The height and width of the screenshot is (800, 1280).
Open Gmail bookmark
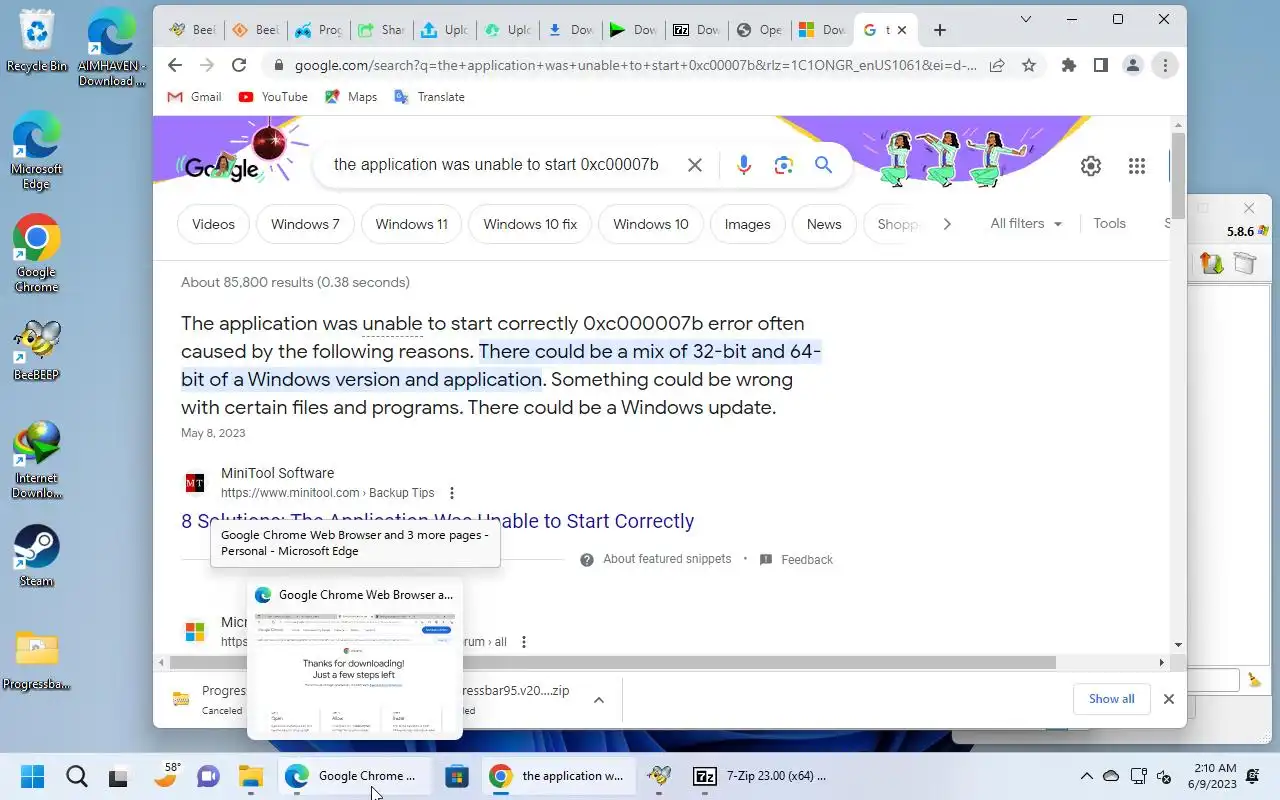coord(194,97)
